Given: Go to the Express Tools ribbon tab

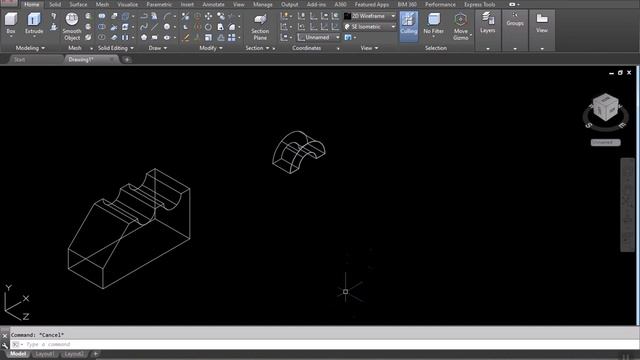Looking at the screenshot, I should tap(480, 4).
